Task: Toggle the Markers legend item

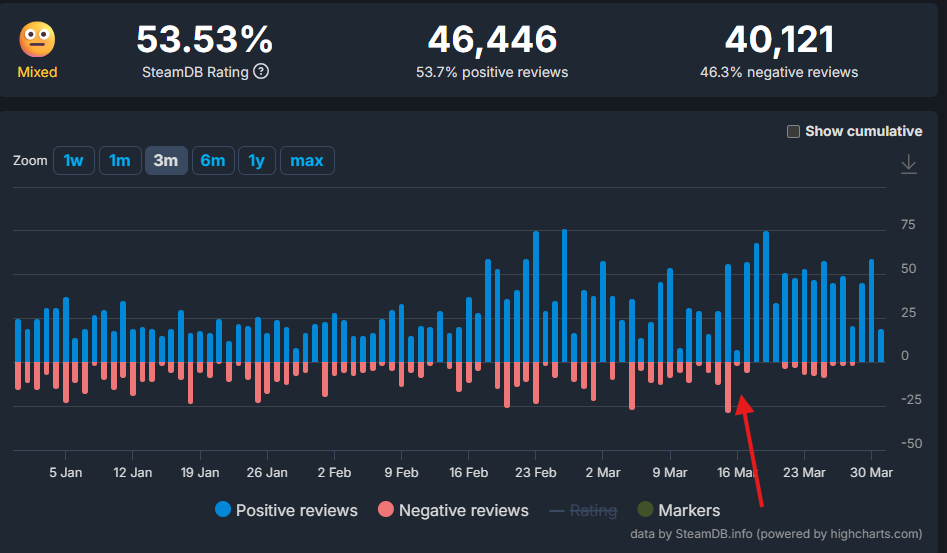Action: [688, 510]
